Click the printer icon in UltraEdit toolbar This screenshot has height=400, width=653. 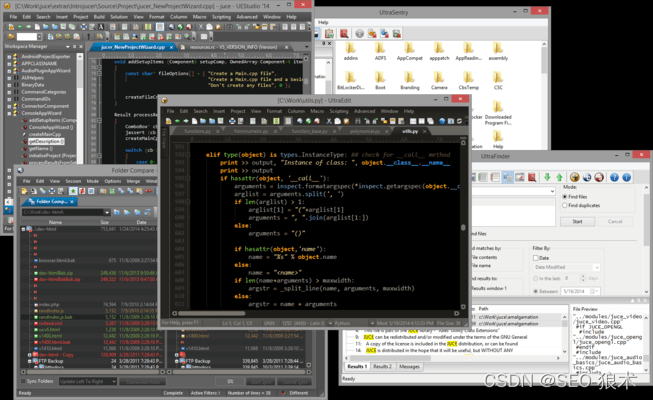click(x=232, y=121)
